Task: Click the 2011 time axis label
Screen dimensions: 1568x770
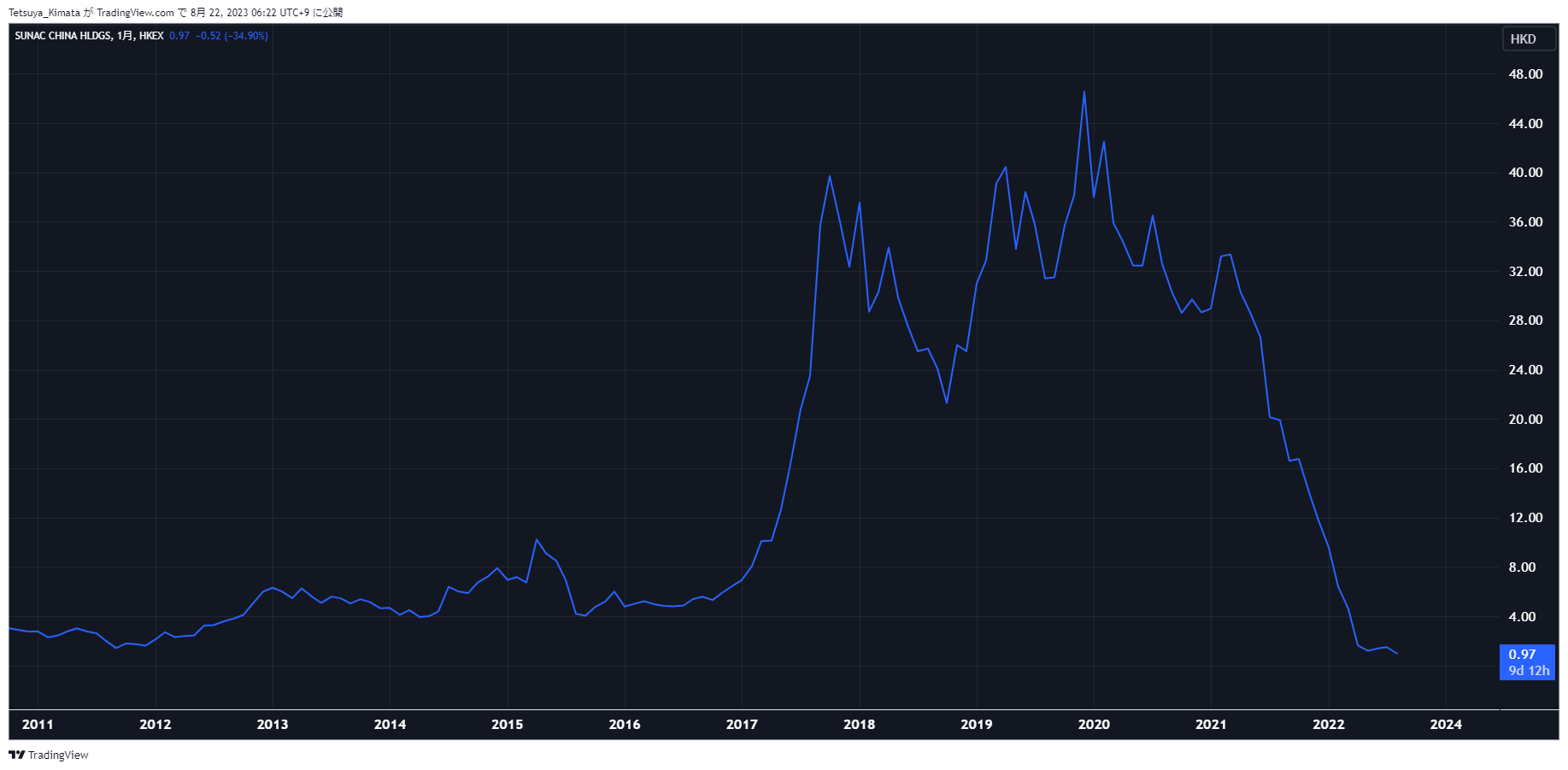Action: coord(38,725)
